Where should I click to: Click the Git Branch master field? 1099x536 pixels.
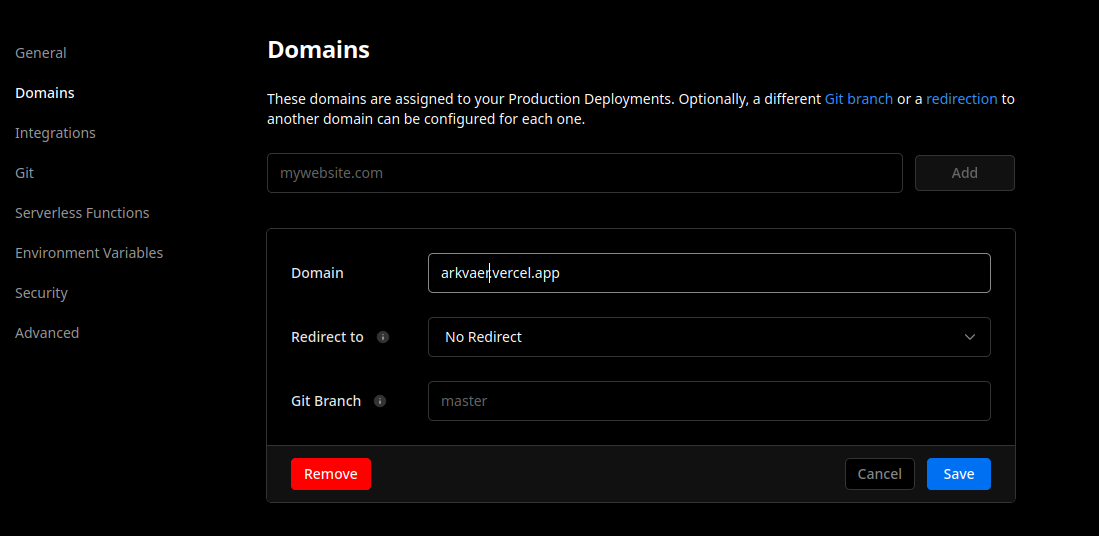[x=709, y=401]
